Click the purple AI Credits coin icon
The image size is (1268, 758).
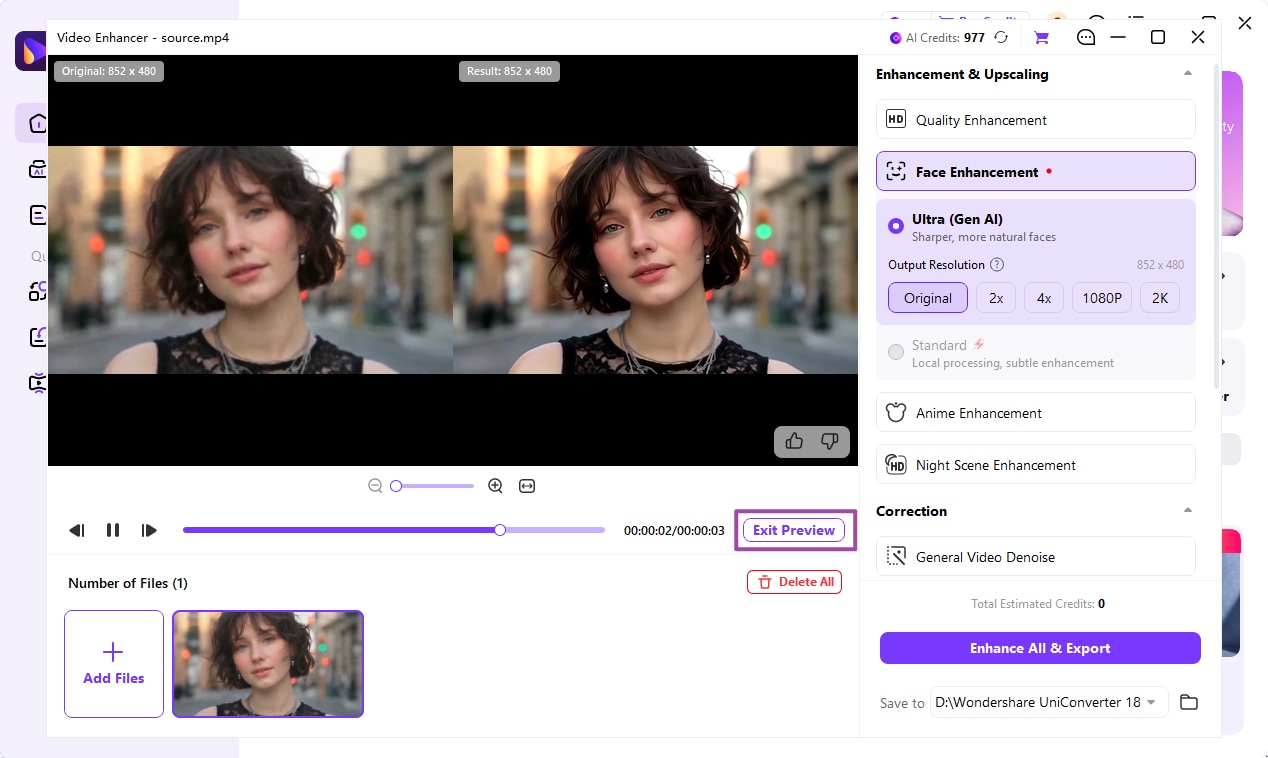[896, 38]
